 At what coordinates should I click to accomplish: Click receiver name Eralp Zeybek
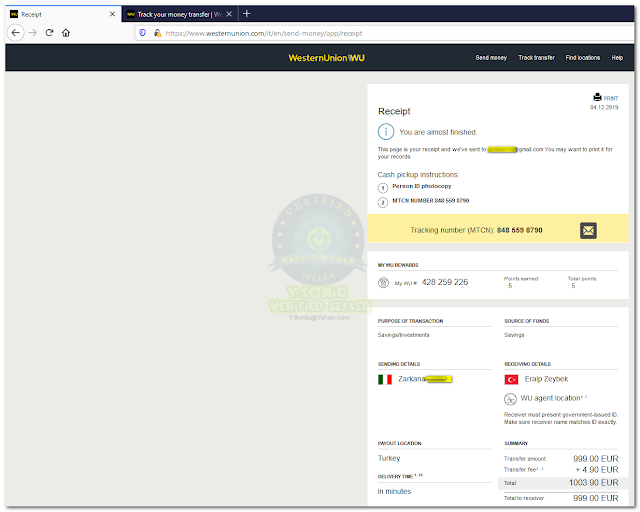coord(546,379)
